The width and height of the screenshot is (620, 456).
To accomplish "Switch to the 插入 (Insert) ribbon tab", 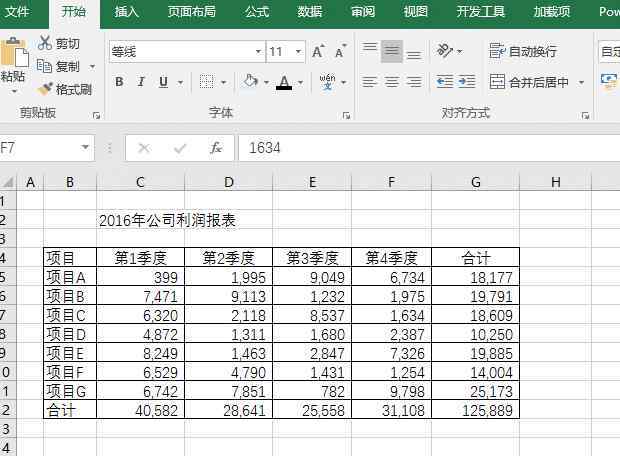I will coord(127,12).
